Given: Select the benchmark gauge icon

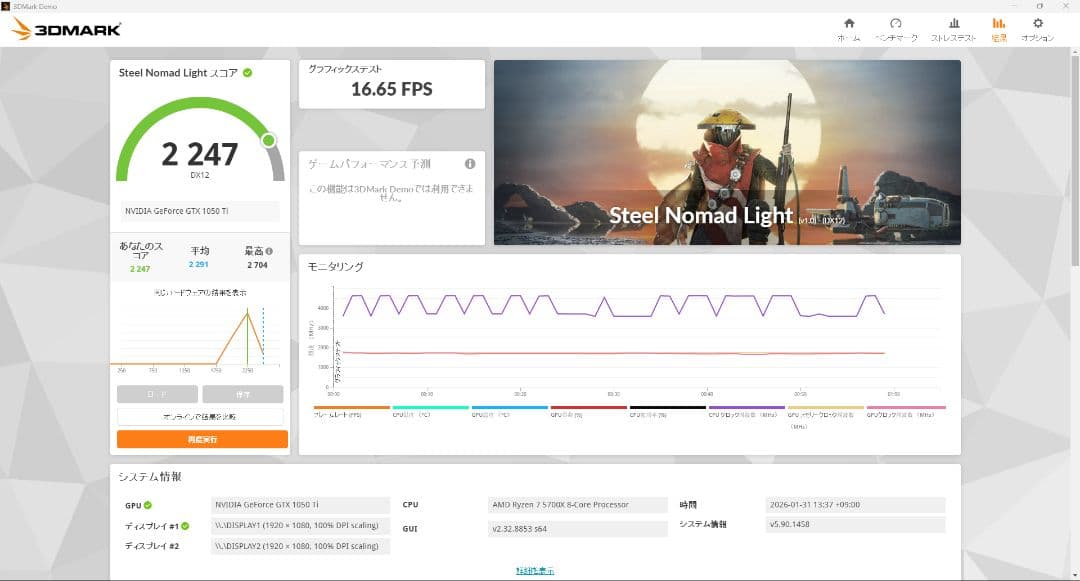Looking at the screenshot, I should click(x=896, y=25).
